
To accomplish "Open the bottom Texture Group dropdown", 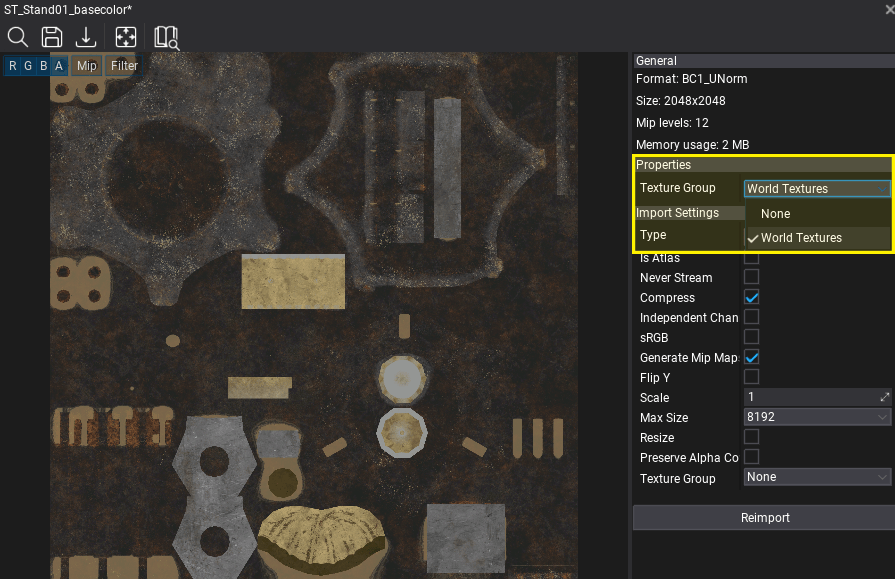I will (816, 477).
